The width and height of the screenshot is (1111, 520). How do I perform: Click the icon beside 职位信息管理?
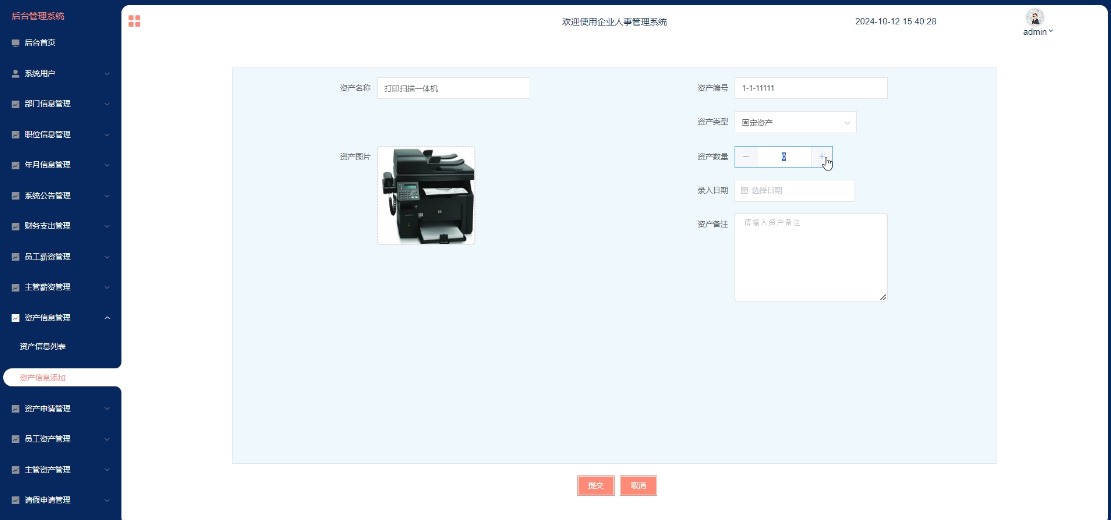[x=16, y=135]
